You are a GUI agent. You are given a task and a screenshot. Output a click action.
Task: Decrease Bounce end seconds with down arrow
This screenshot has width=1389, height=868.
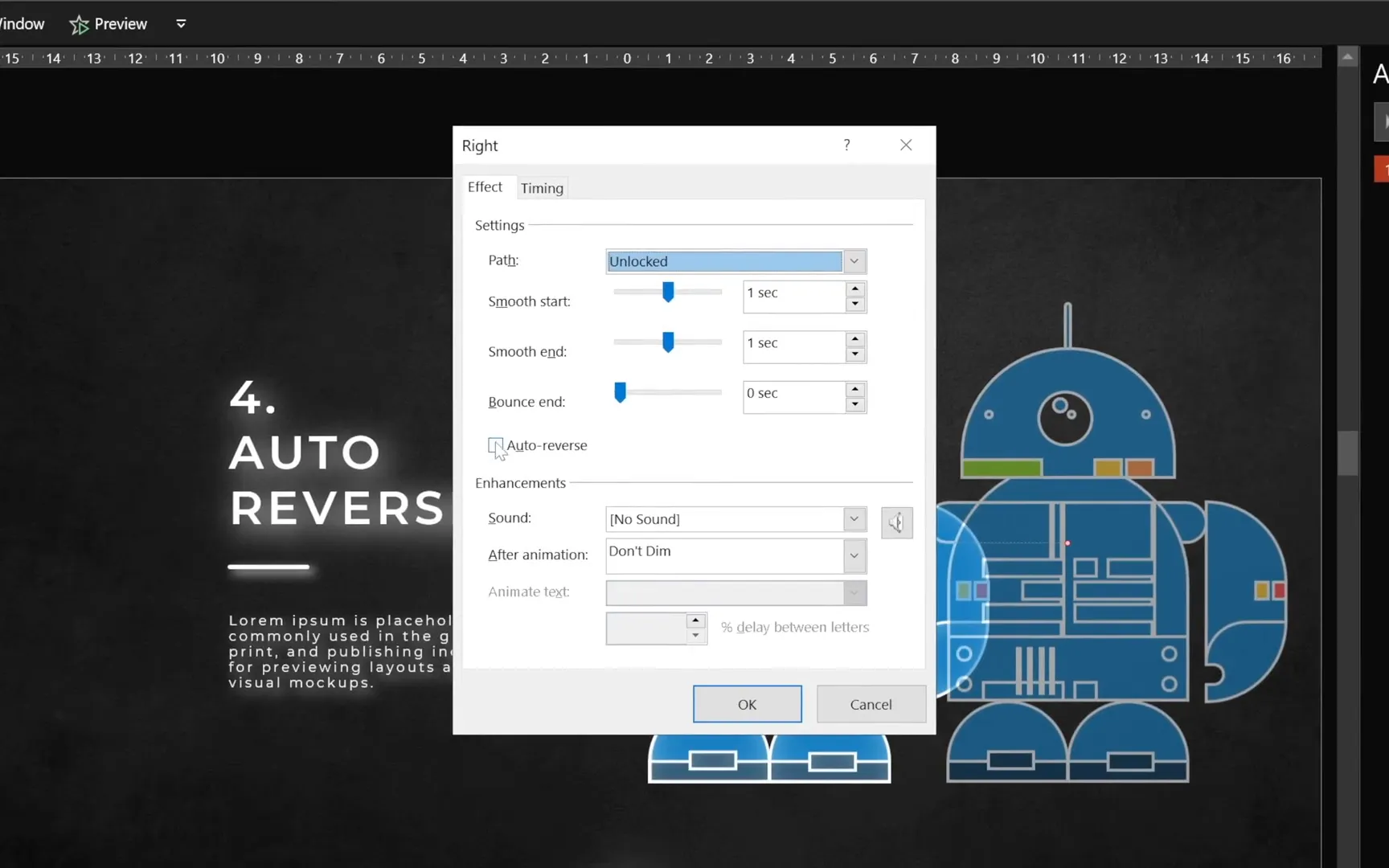(x=855, y=404)
